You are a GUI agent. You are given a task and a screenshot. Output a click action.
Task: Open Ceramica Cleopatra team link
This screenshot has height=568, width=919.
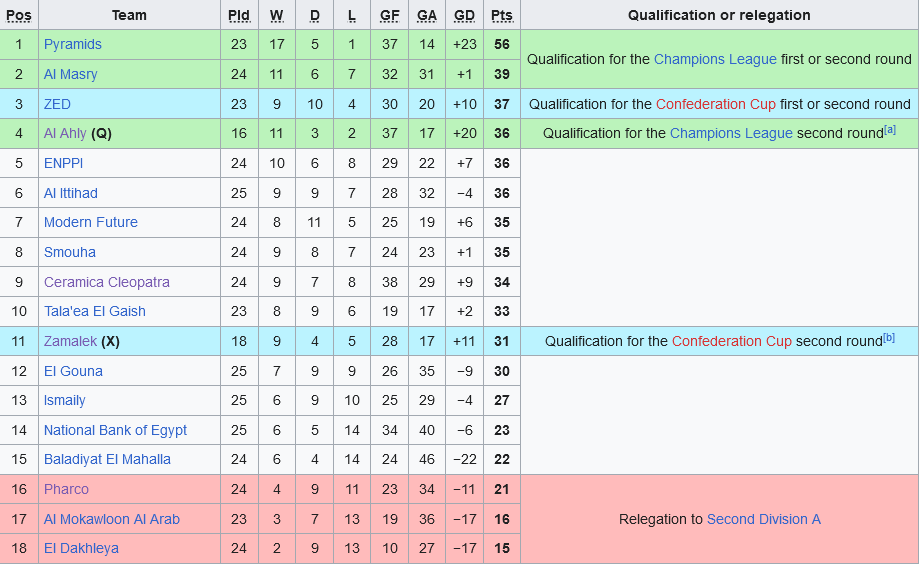(x=106, y=282)
